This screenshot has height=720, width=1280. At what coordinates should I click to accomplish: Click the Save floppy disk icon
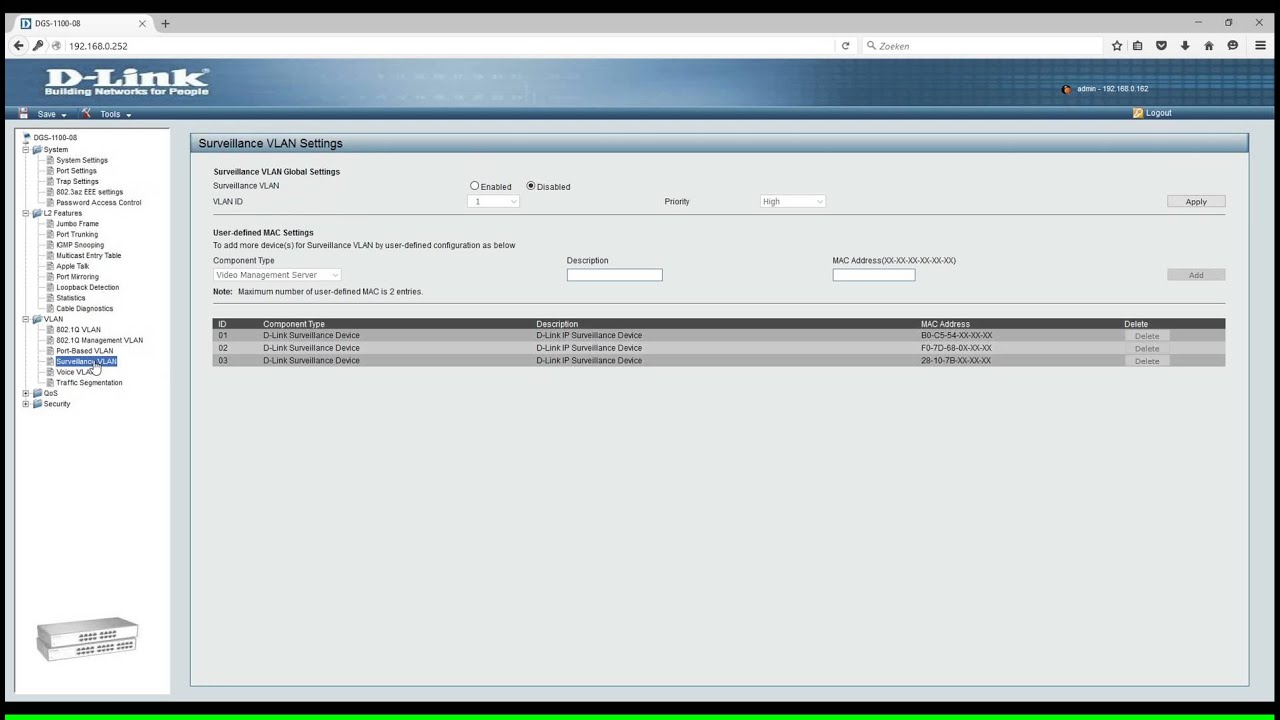(x=24, y=113)
